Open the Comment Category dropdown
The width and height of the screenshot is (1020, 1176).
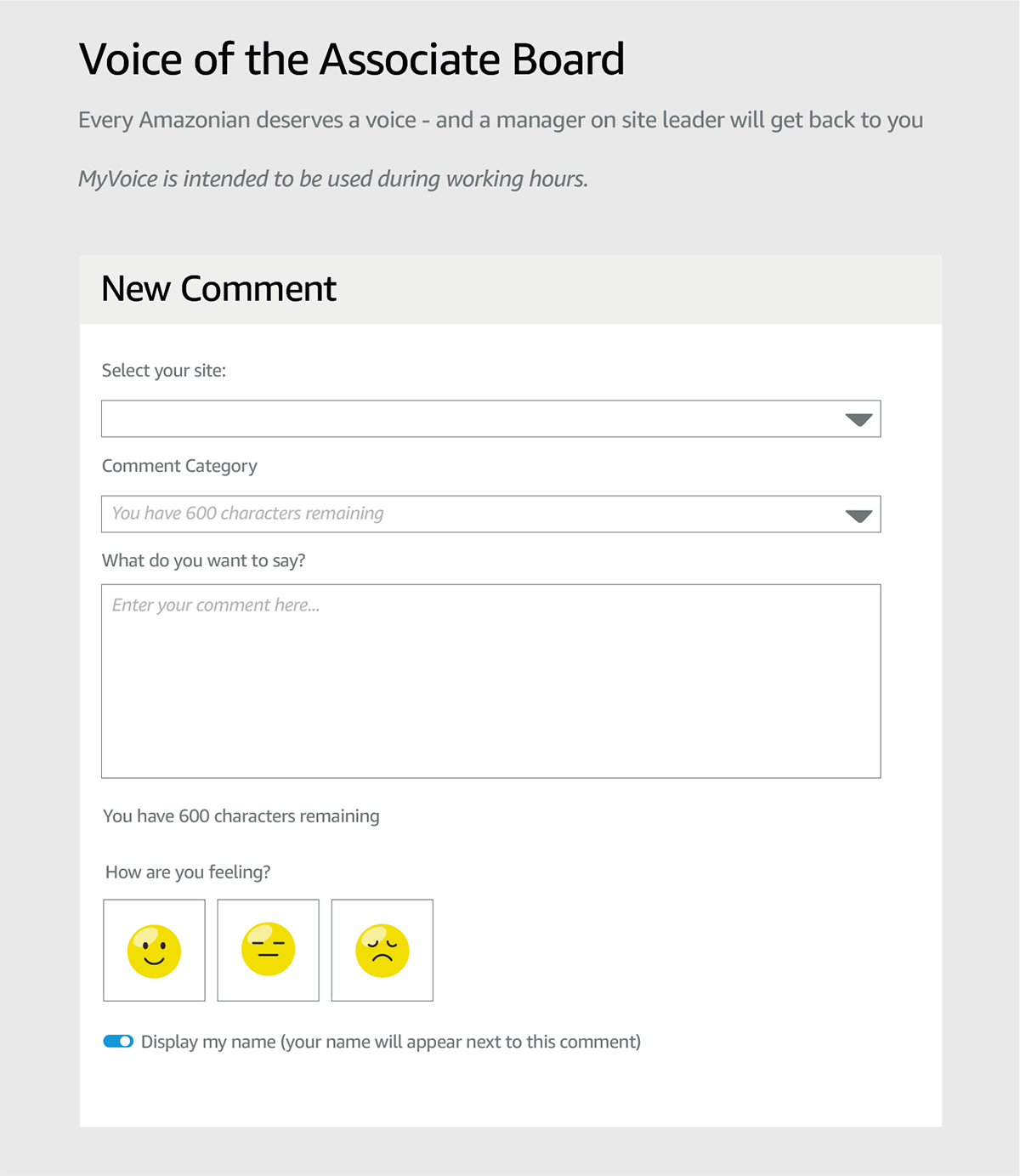[490, 514]
